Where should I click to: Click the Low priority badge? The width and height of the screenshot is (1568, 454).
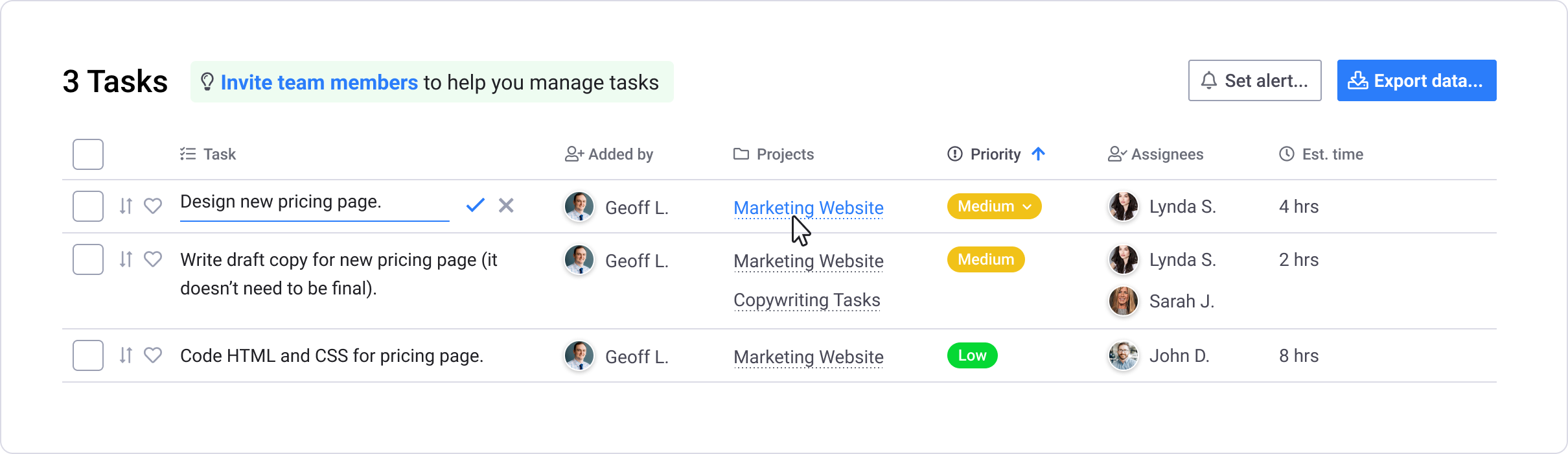click(x=972, y=355)
